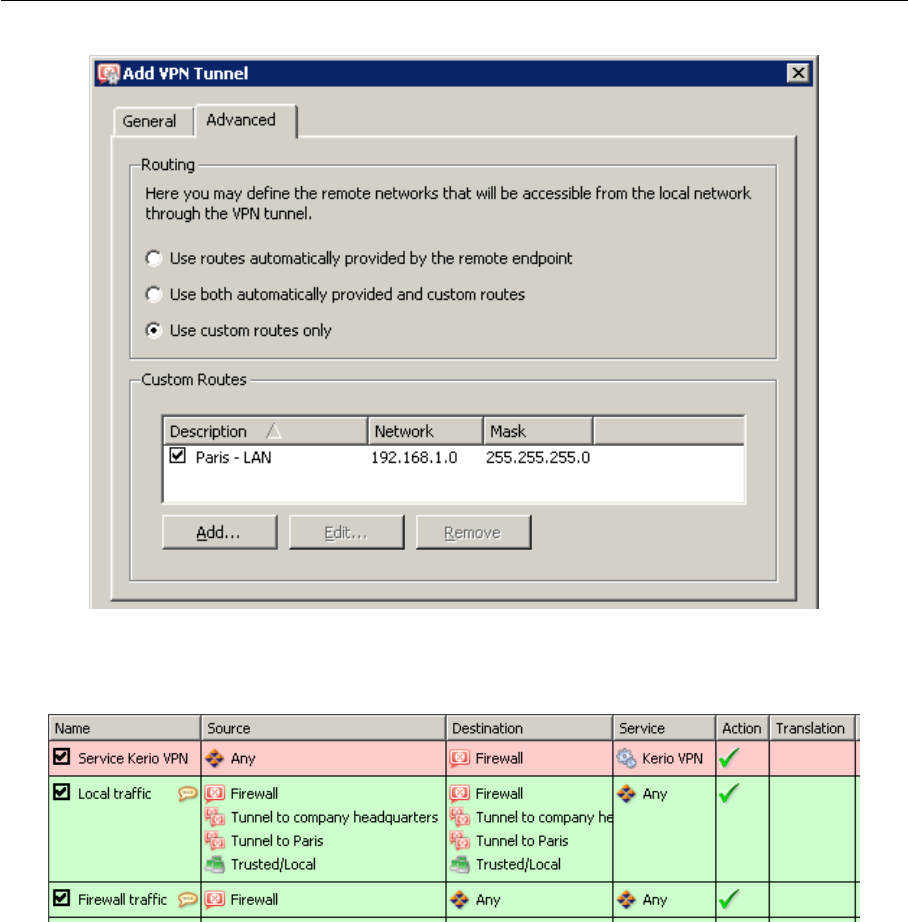This screenshot has width=908, height=922.
Task: Click Firewall icon in Local traffic source
Action: (215, 794)
